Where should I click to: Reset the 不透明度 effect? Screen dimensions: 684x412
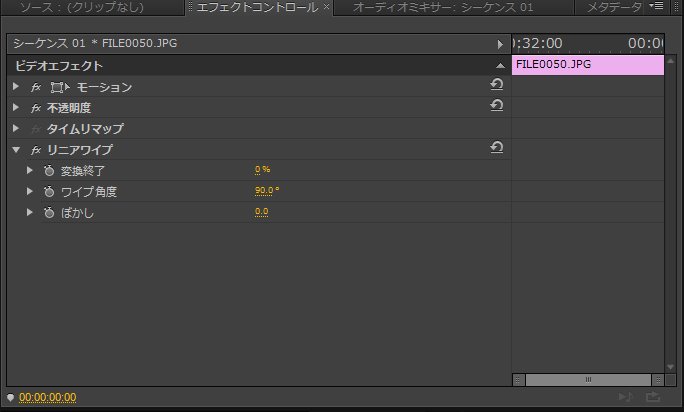[x=496, y=105]
